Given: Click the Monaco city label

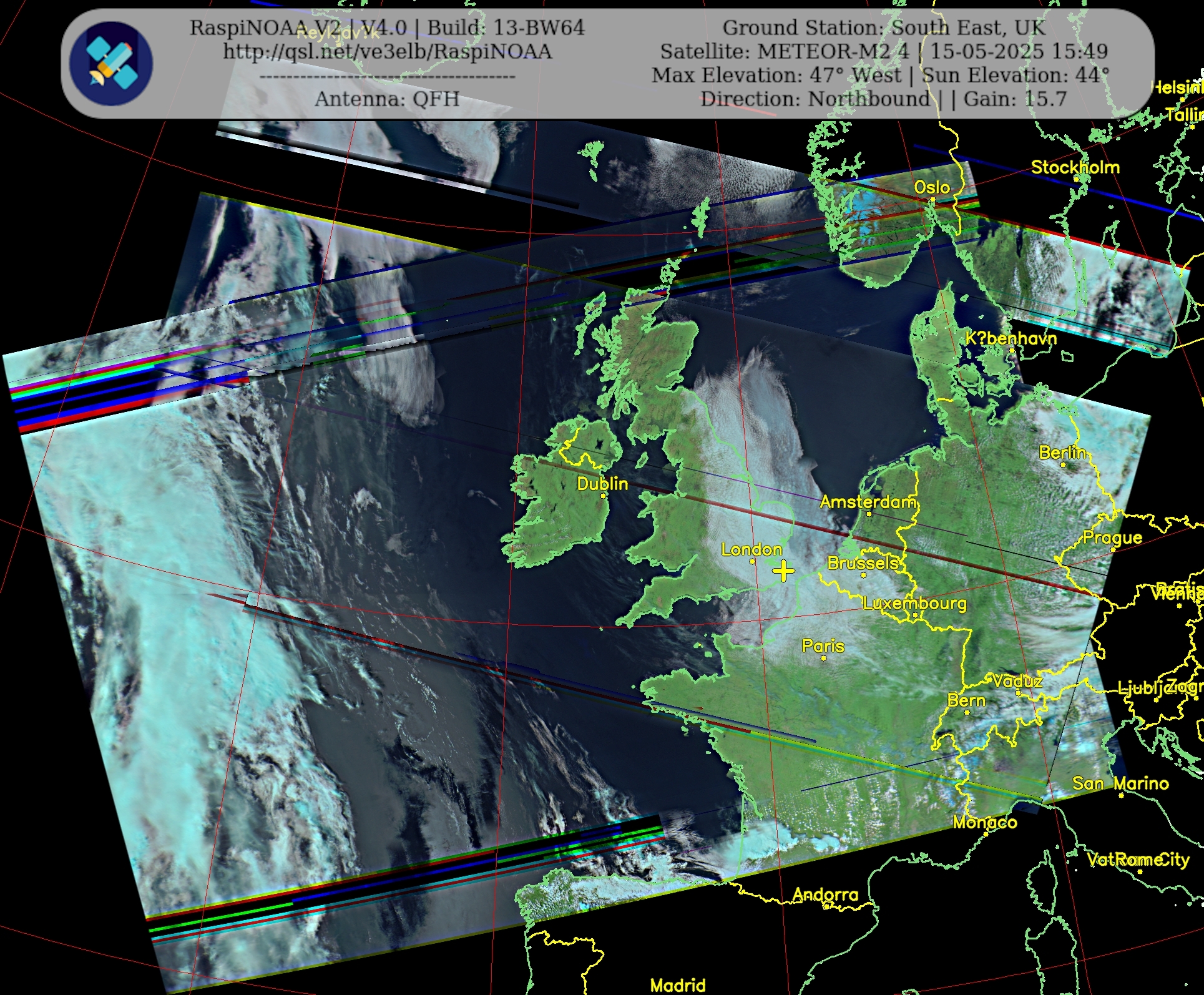Looking at the screenshot, I should (x=985, y=823).
